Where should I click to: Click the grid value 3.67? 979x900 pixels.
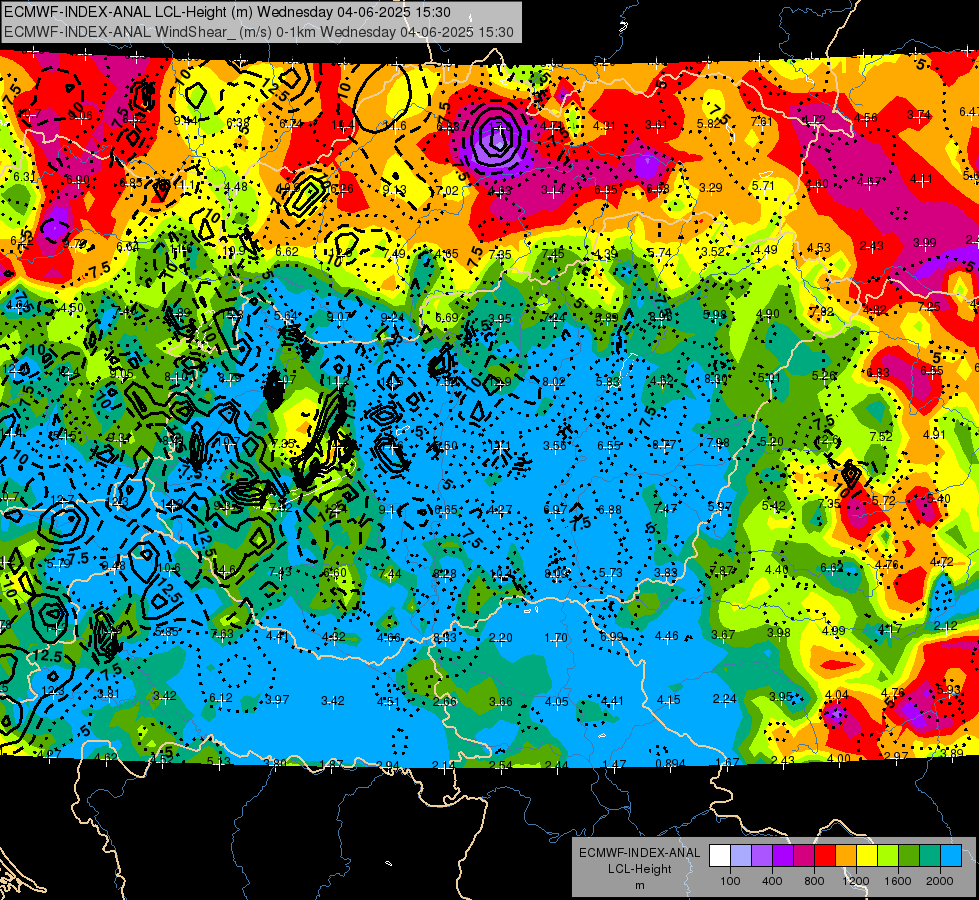point(722,635)
